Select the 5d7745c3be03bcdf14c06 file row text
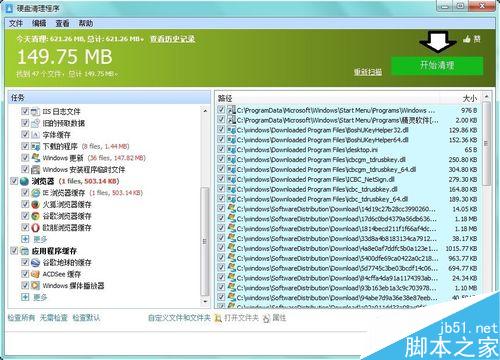The image size is (500, 360). tap(337, 268)
